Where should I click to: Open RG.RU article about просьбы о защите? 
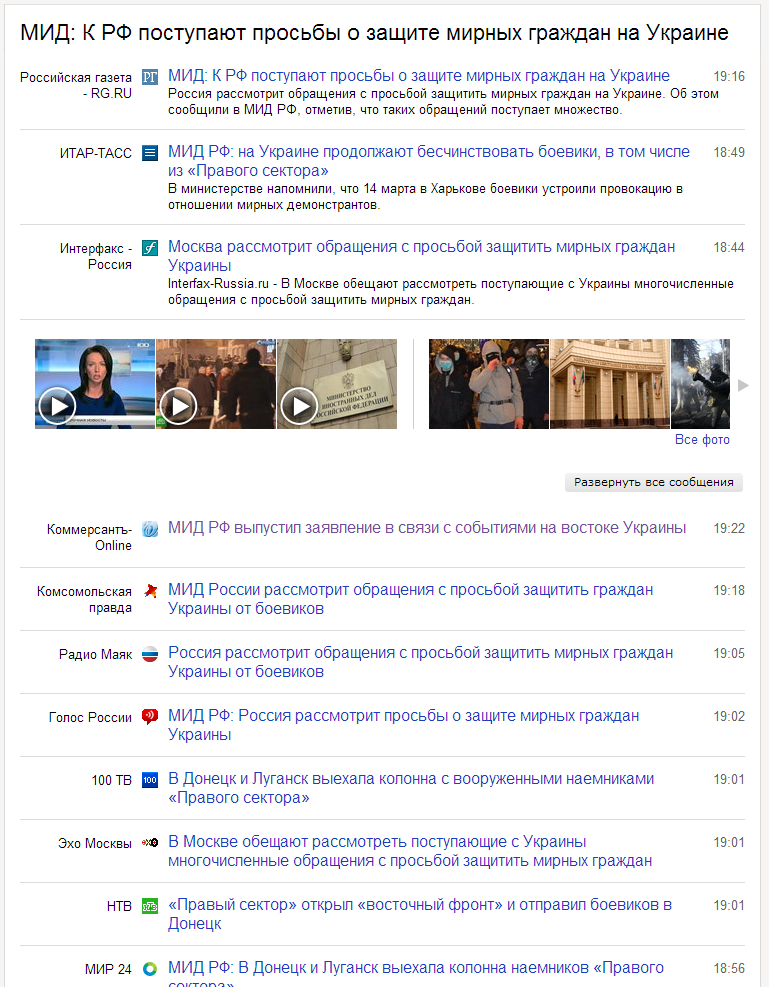[418, 76]
